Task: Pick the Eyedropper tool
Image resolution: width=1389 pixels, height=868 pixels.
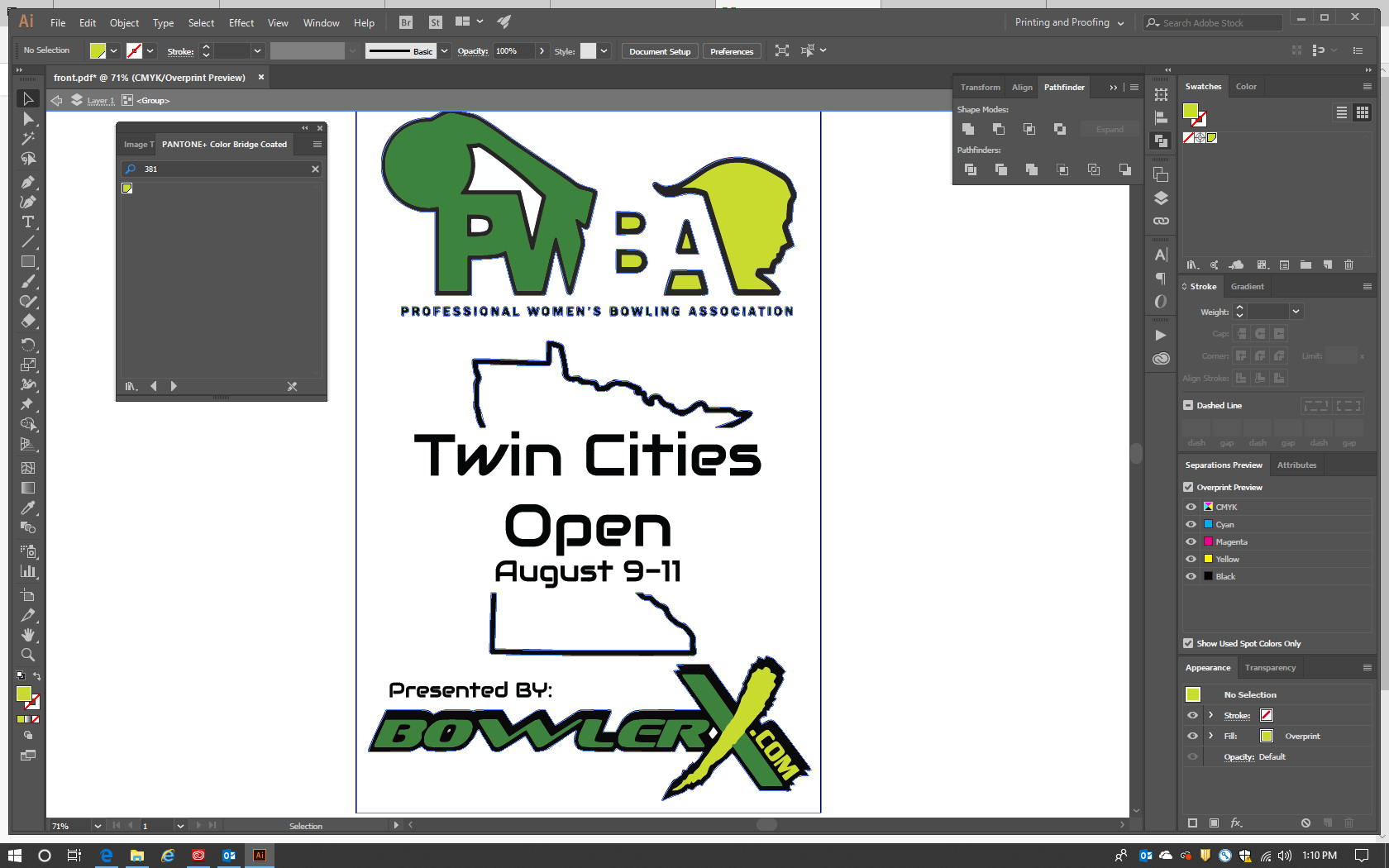Action: coord(28,508)
